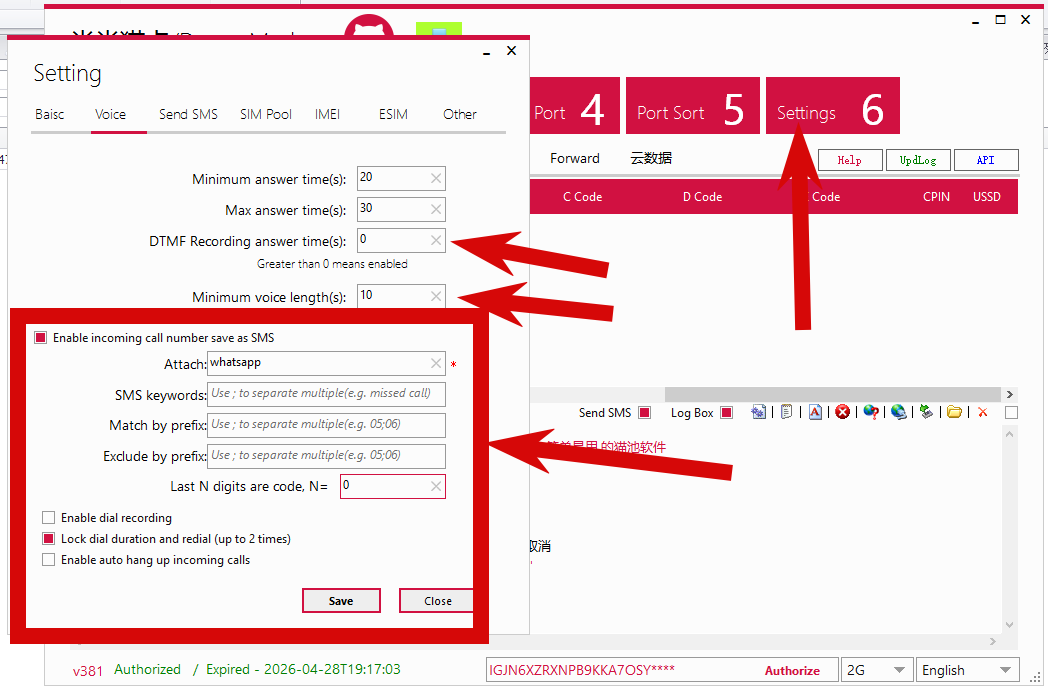The height and width of the screenshot is (687, 1048).
Task: Open the 2G network mode dropdown
Action: click(876, 670)
